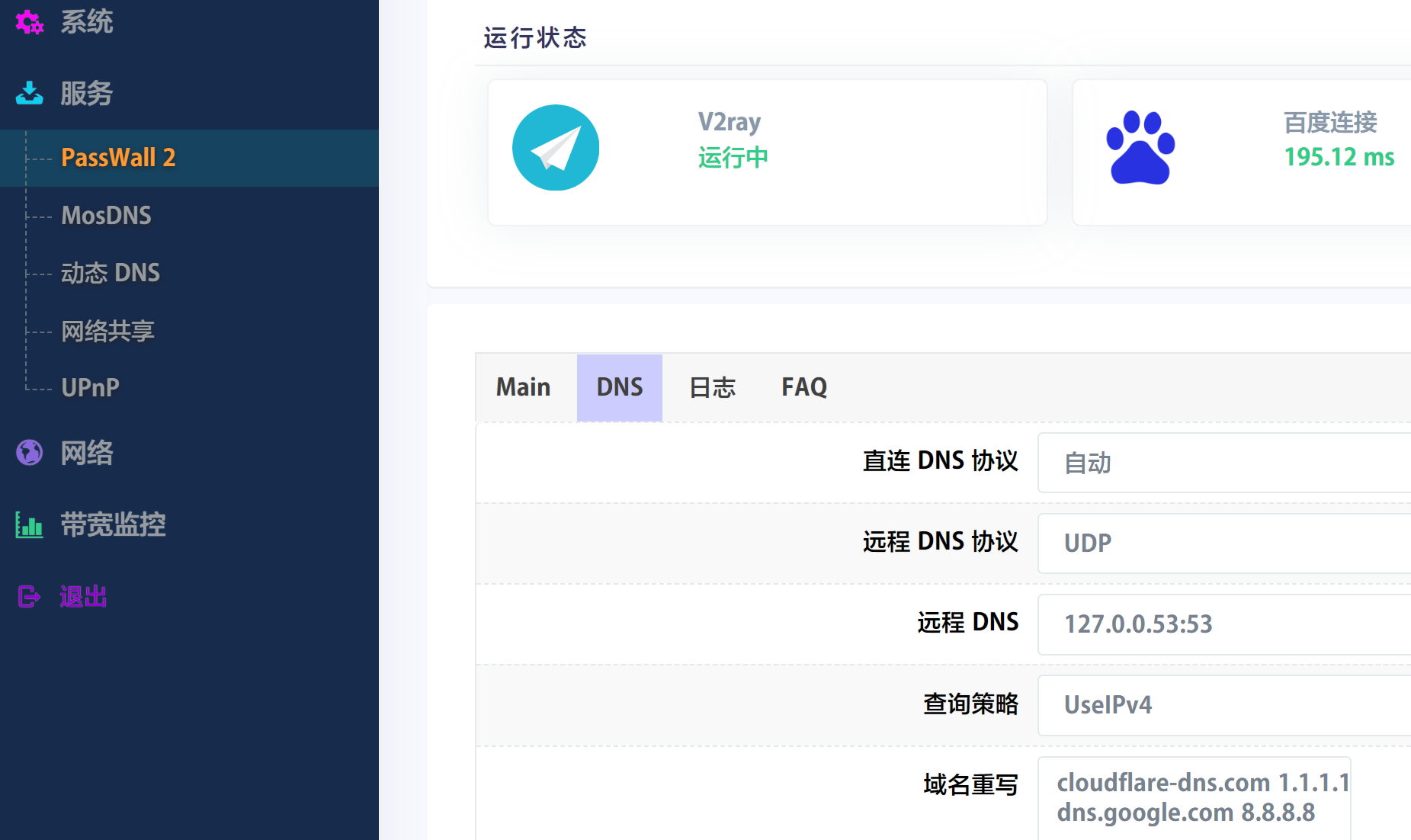This screenshot has height=840, width=1411.
Task: Click the Network globe icon
Action: tap(30, 453)
